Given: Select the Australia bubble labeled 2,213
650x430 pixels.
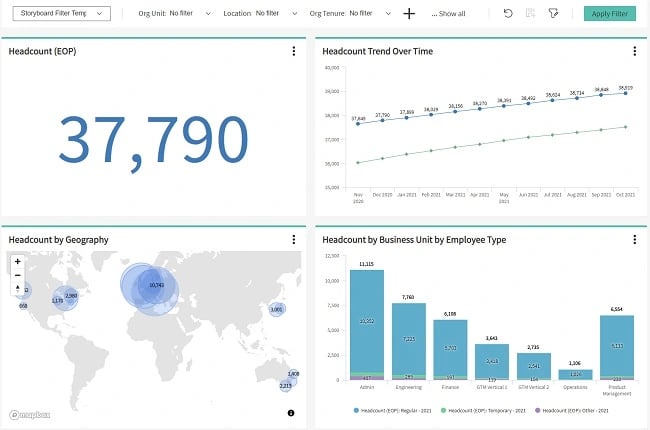Looking at the screenshot, I should pos(286,386).
